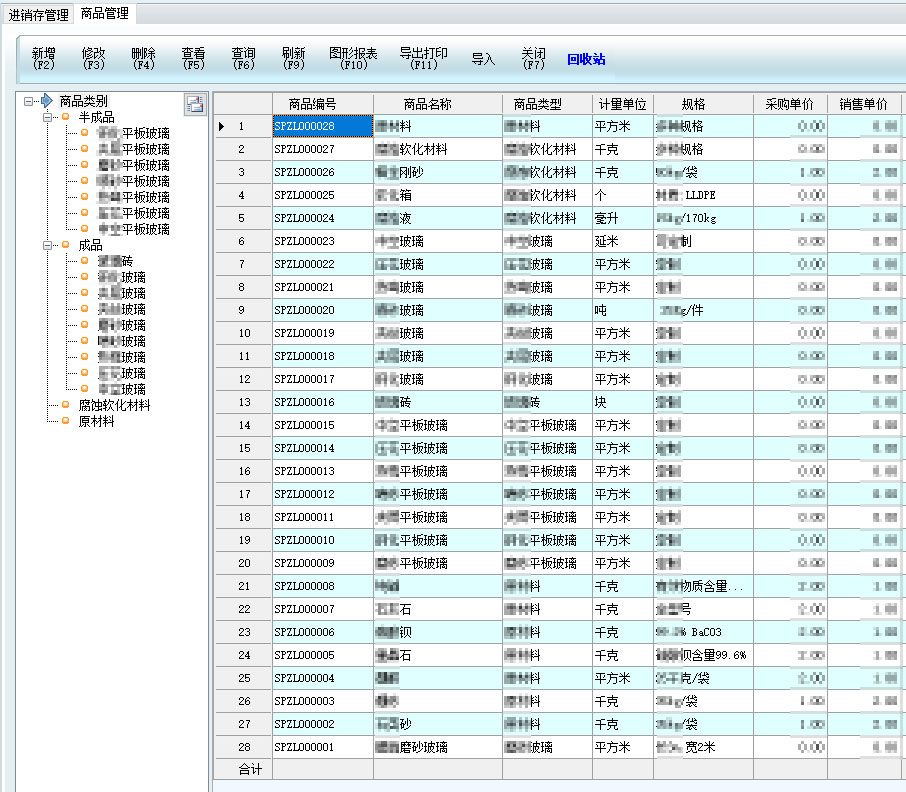The width and height of the screenshot is (906, 792).
Task: Click the orange icon next to 原材料
Action: pyautogui.click(x=66, y=421)
